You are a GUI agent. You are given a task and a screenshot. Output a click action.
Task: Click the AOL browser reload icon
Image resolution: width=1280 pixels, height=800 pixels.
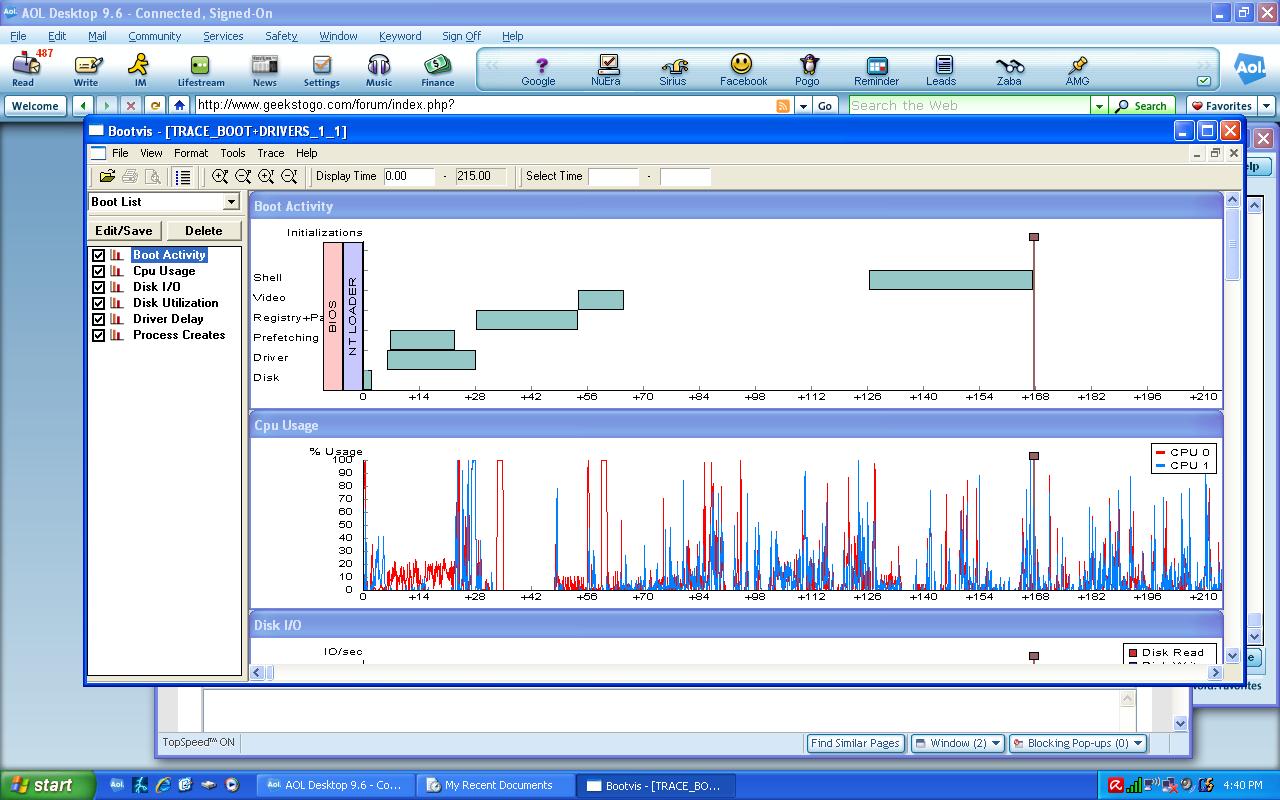tap(155, 105)
